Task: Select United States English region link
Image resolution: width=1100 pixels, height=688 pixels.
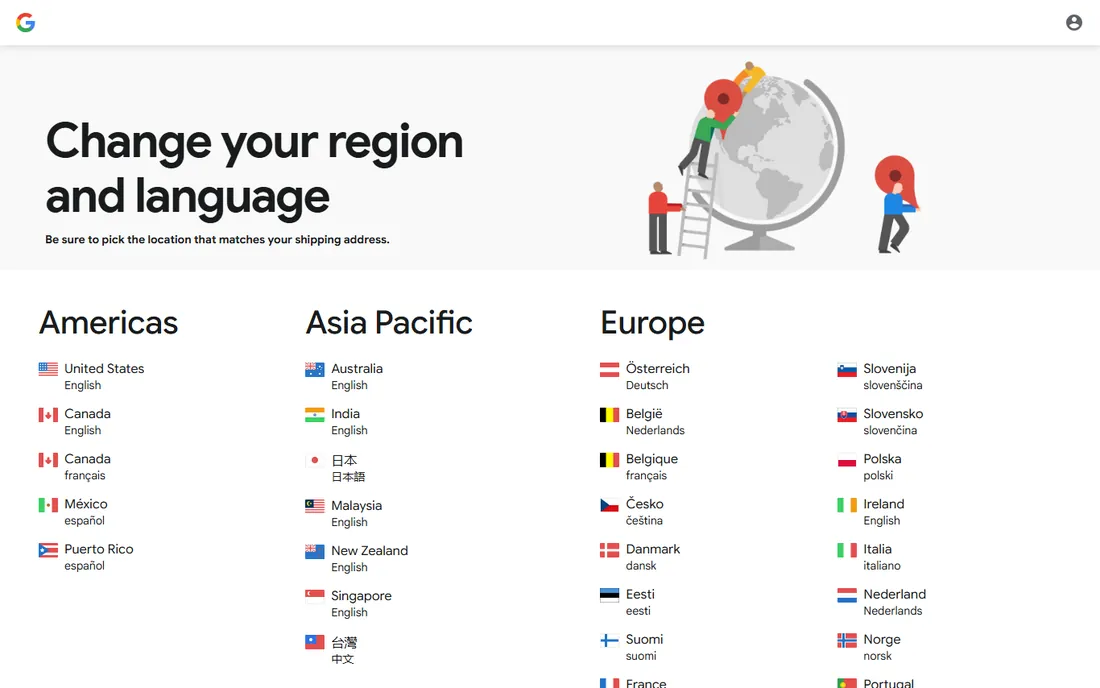Action: (91, 376)
